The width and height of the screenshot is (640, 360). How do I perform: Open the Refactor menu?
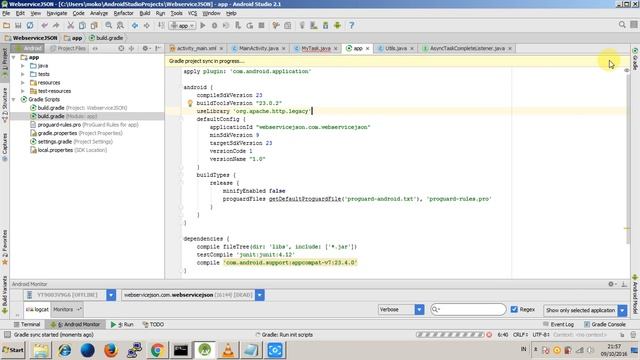pos(123,13)
